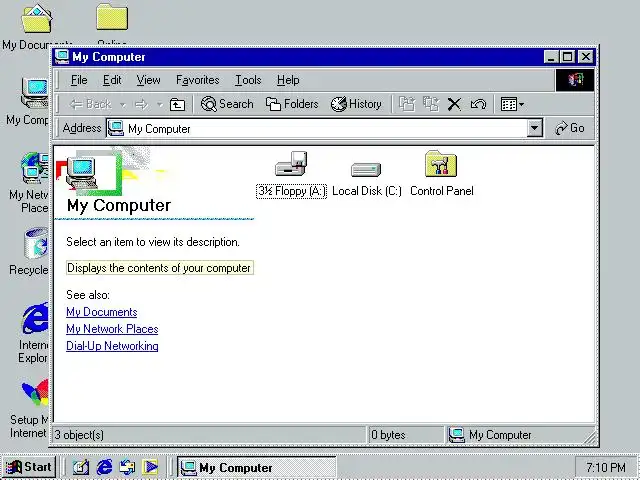
Task: Open the Back history dropdown arrow
Action: click(123, 105)
